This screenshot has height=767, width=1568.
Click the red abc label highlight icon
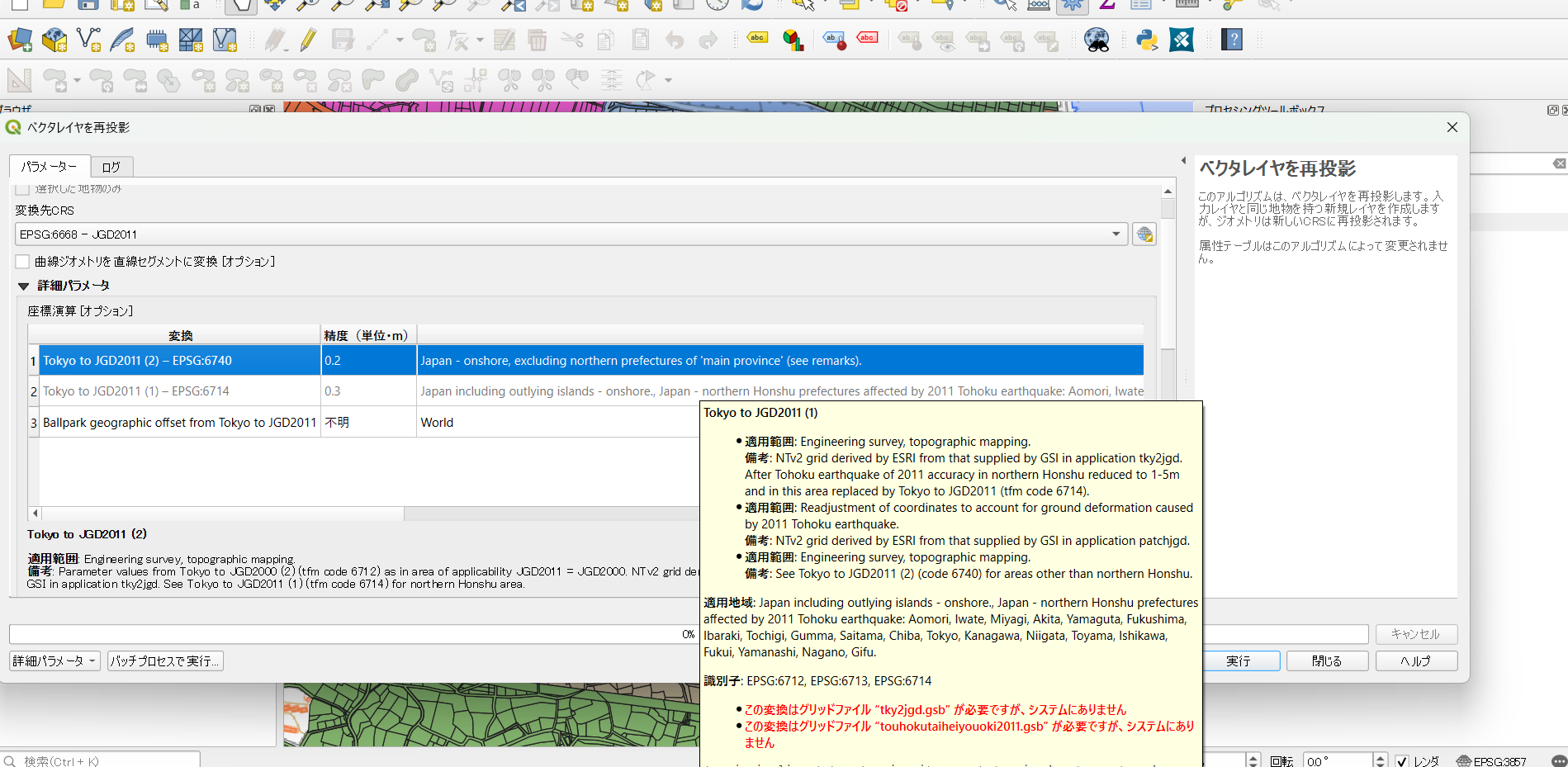coord(867,38)
